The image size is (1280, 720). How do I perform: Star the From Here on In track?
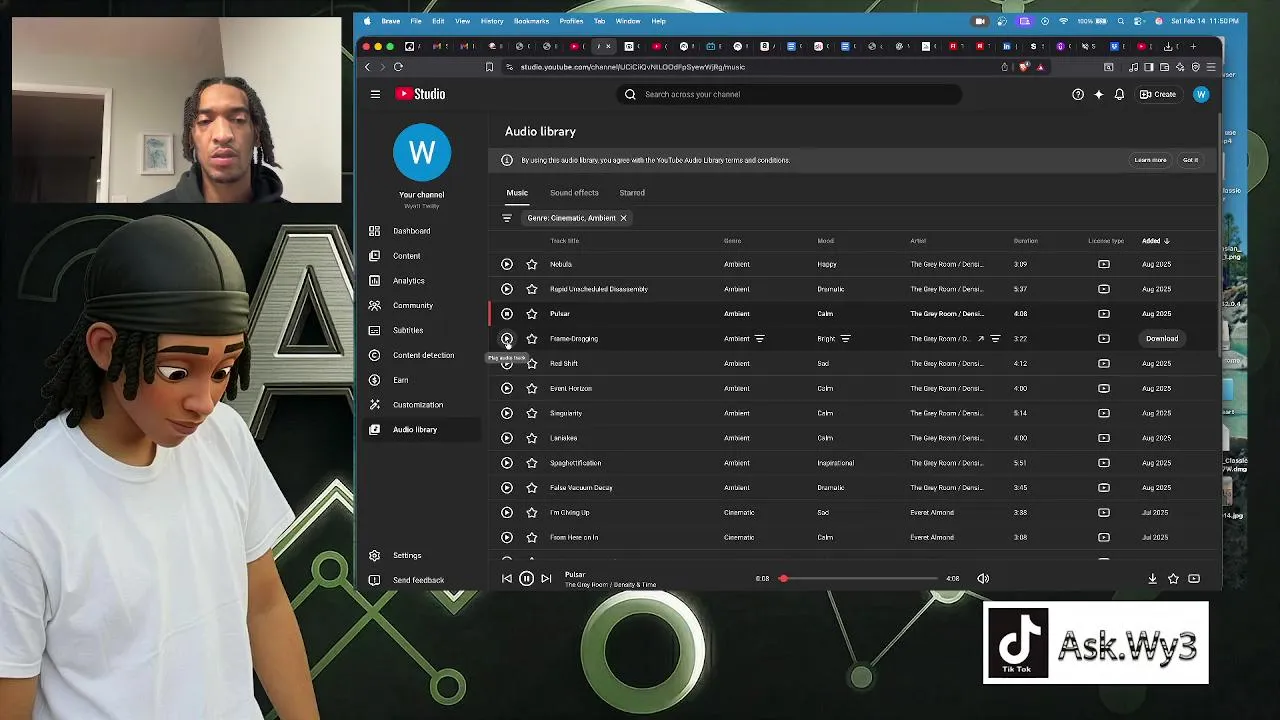pos(532,537)
